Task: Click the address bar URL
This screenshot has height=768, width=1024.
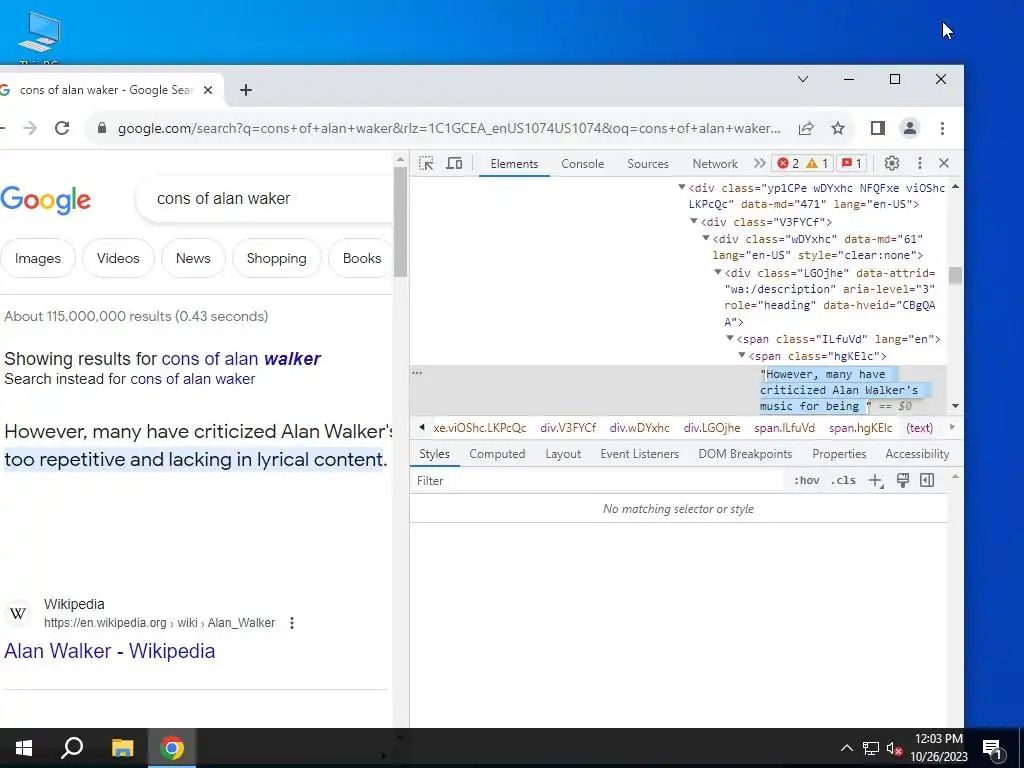Action: [449, 129]
